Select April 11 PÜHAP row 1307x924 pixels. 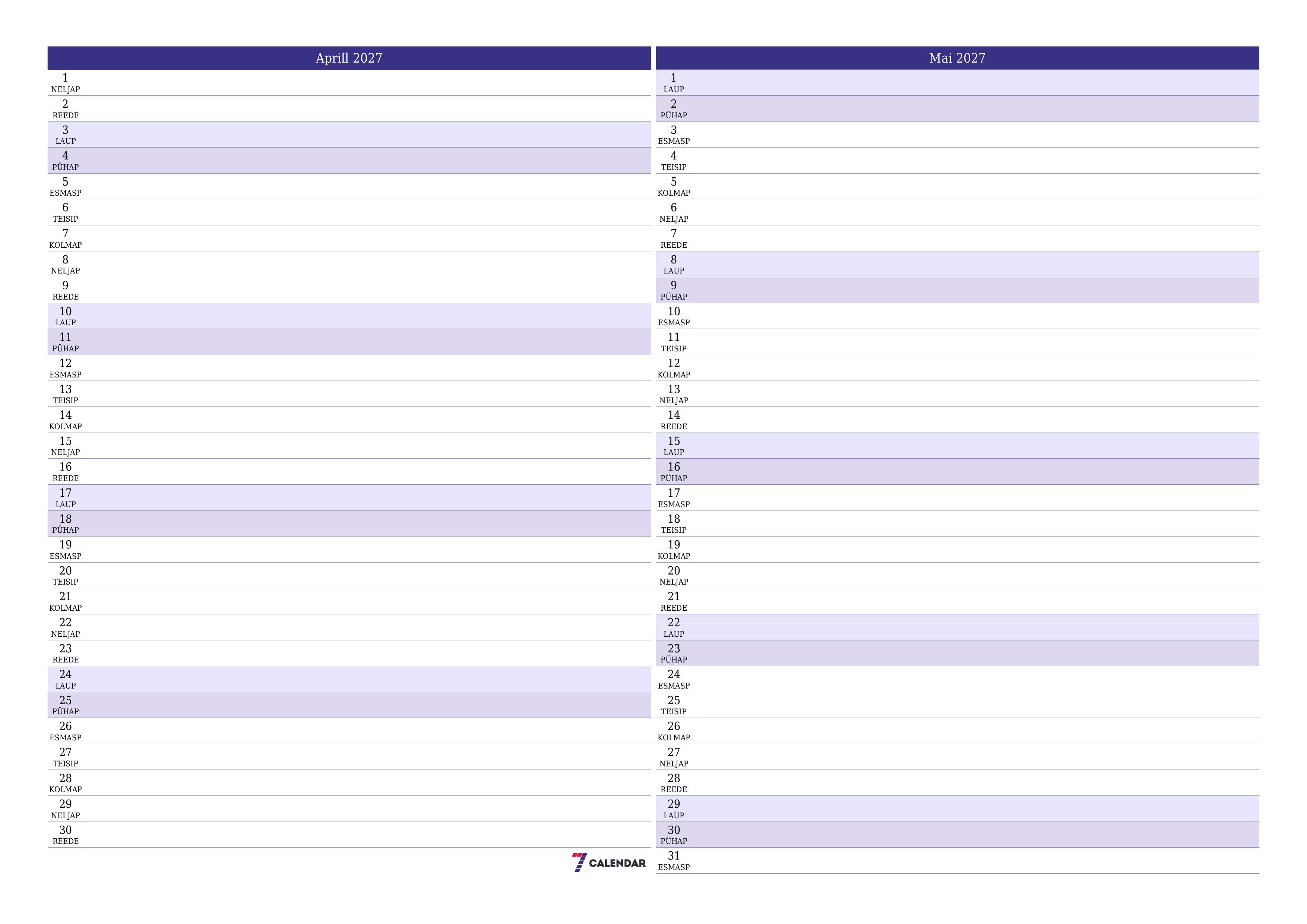point(349,342)
